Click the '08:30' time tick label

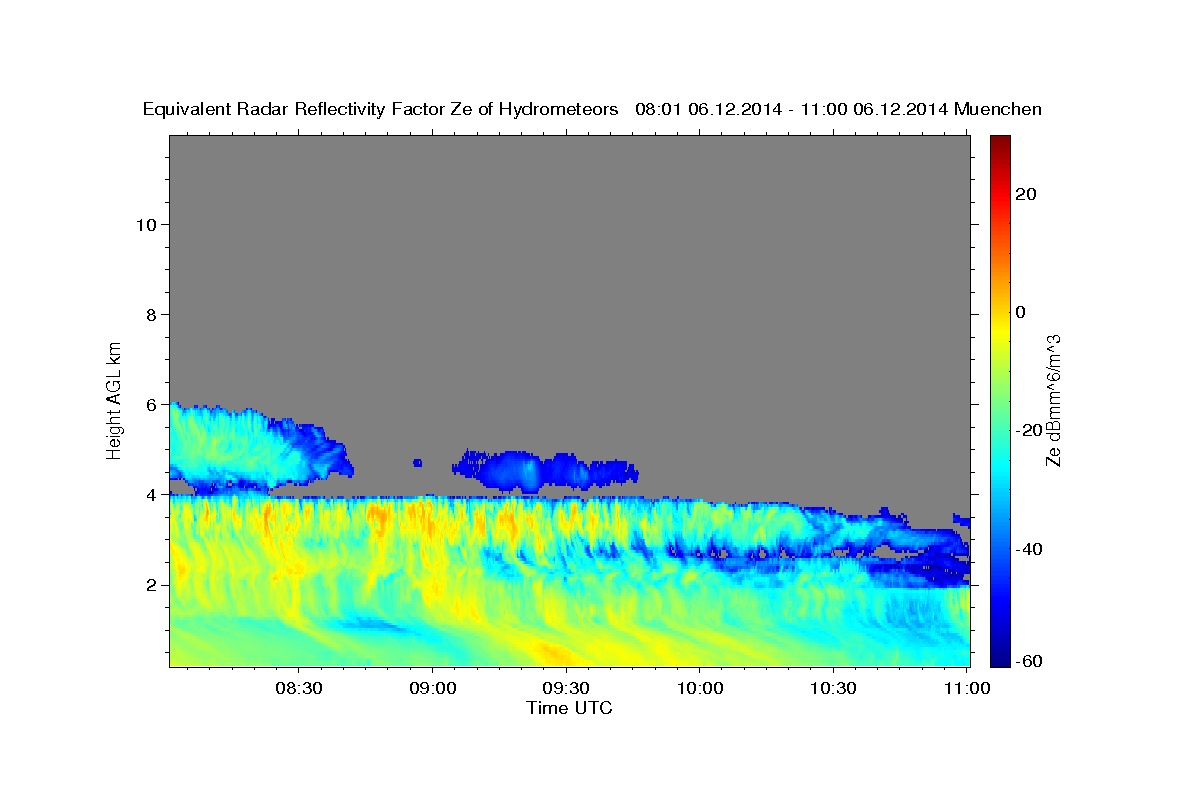pos(299,688)
